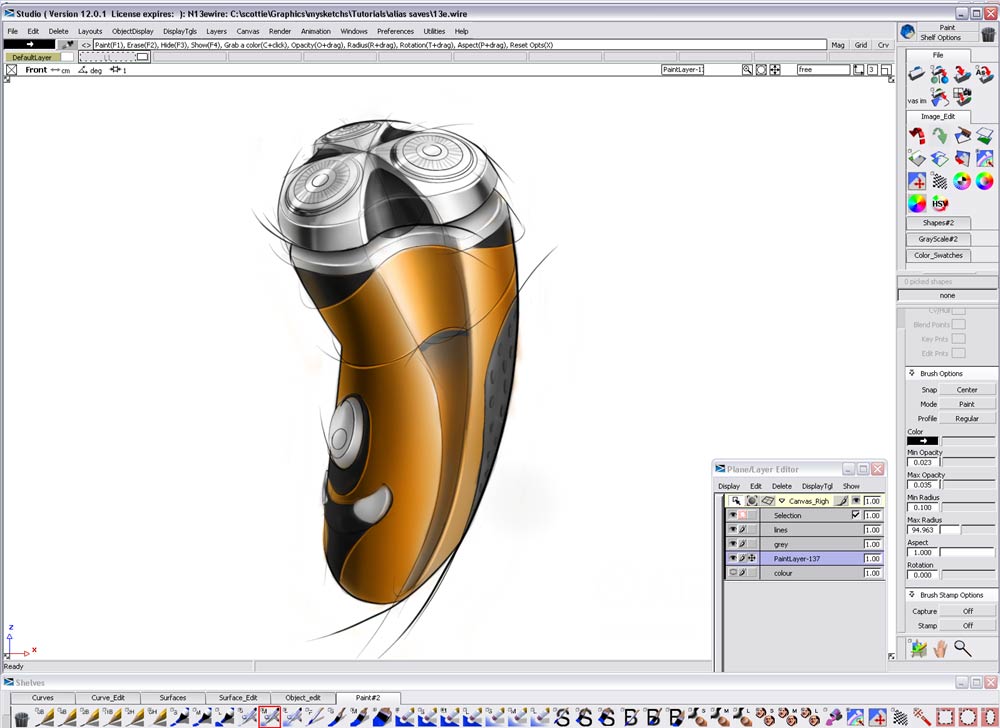Screen dimensions: 1000x728
Task: Toggle visibility of the colour layer
Action: click(731, 571)
